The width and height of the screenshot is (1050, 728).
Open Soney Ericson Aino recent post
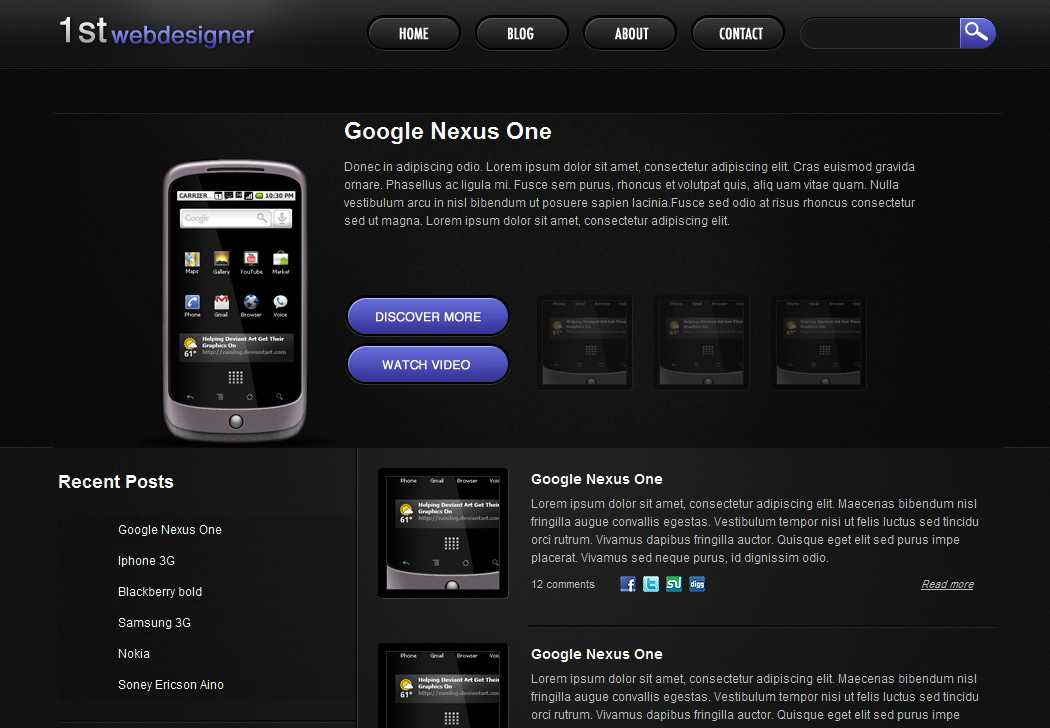[x=171, y=685]
